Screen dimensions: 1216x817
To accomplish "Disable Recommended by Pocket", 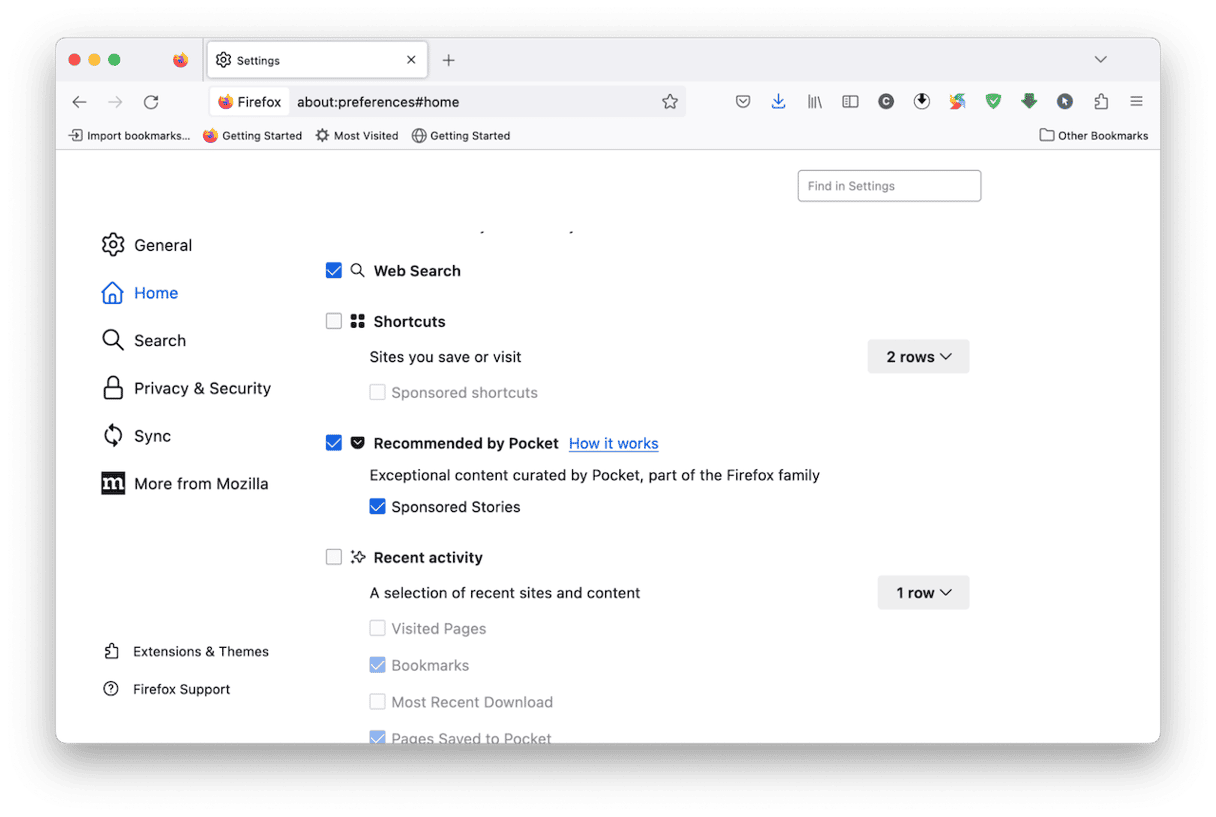I will [334, 442].
